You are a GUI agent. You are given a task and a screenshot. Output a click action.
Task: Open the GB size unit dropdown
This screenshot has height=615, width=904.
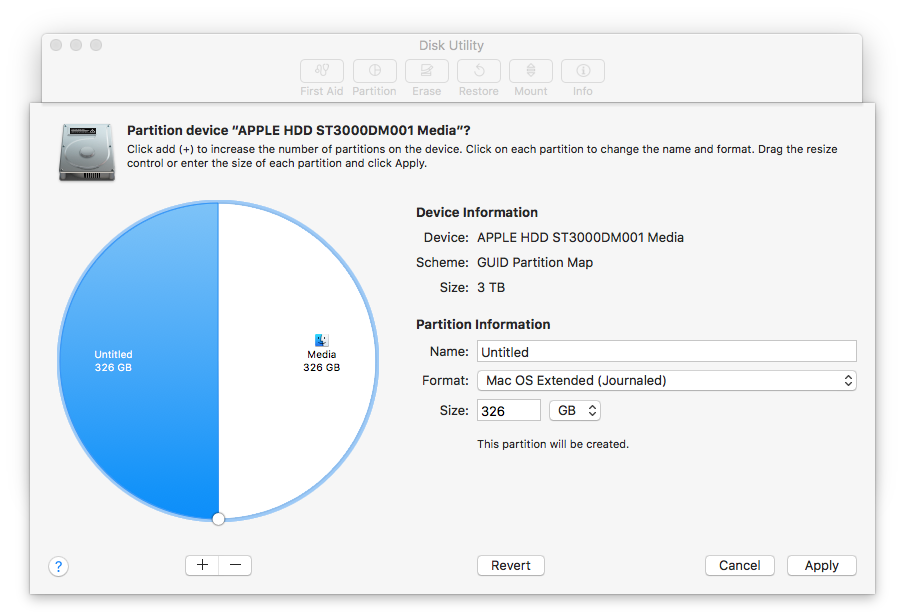tap(575, 410)
